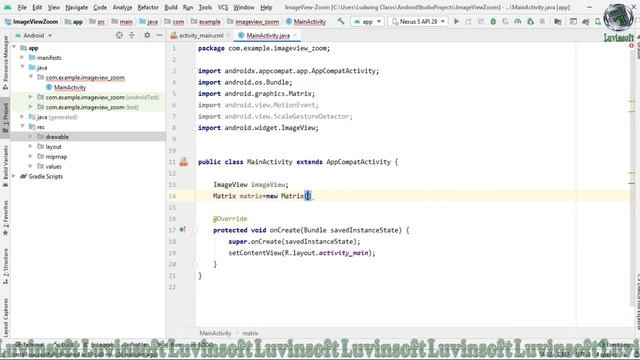This screenshot has width=640, height=360.
Task: Toggle the Z: Structure tool window
Action: tap(5, 267)
